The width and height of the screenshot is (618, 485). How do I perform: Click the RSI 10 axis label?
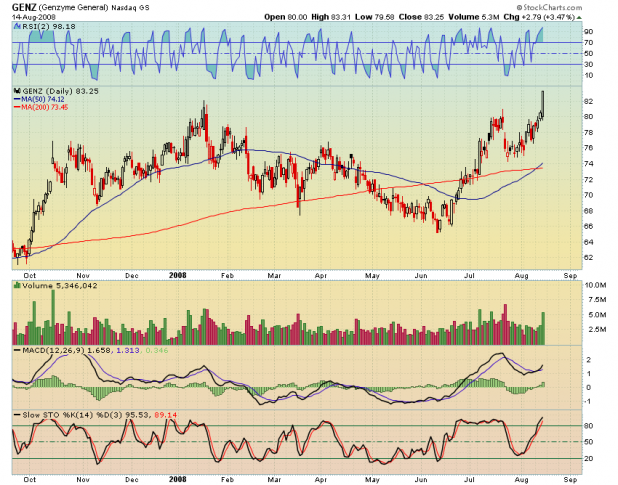590,75
